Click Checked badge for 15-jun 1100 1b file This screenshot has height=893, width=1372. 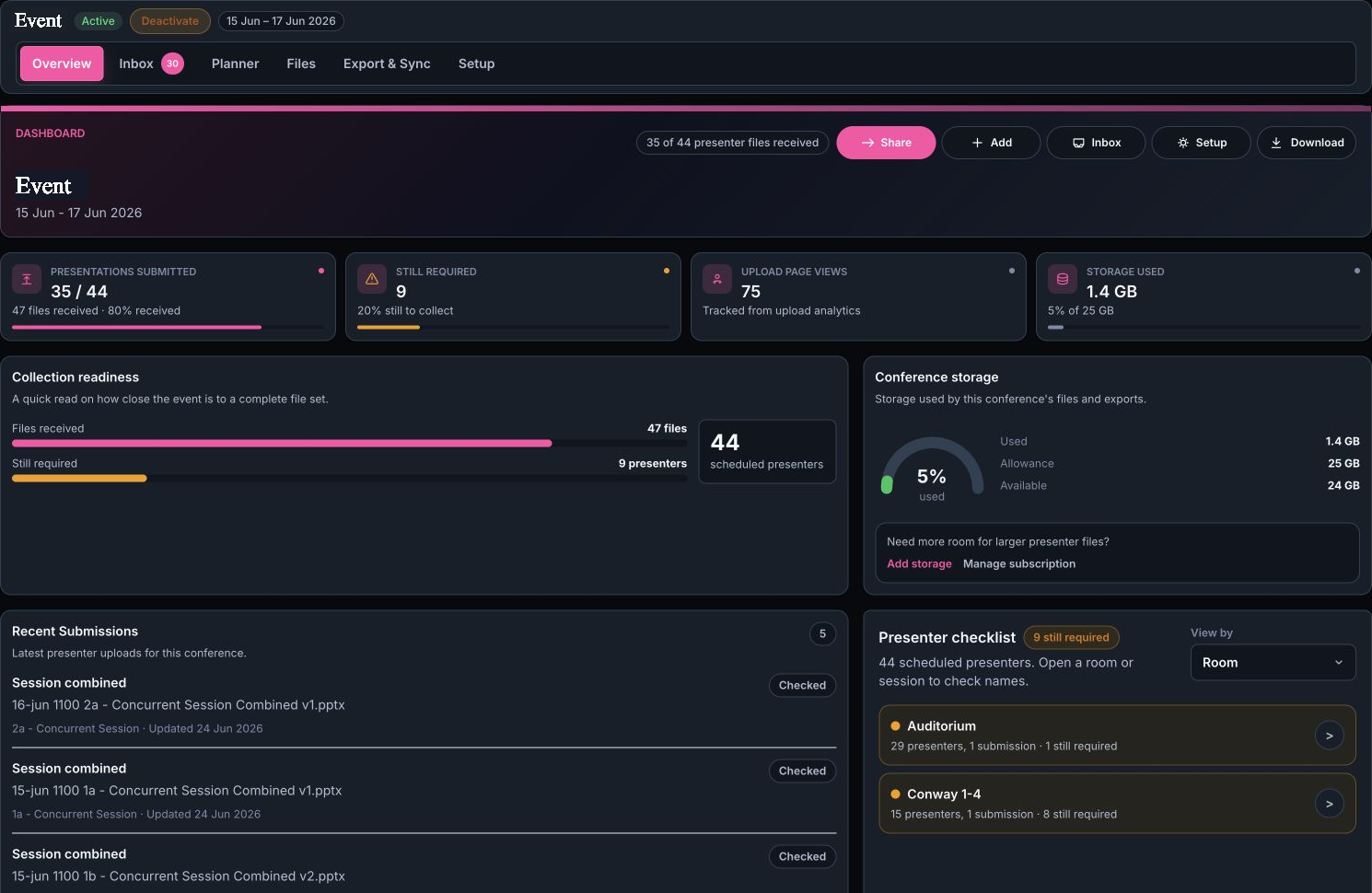(x=802, y=856)
